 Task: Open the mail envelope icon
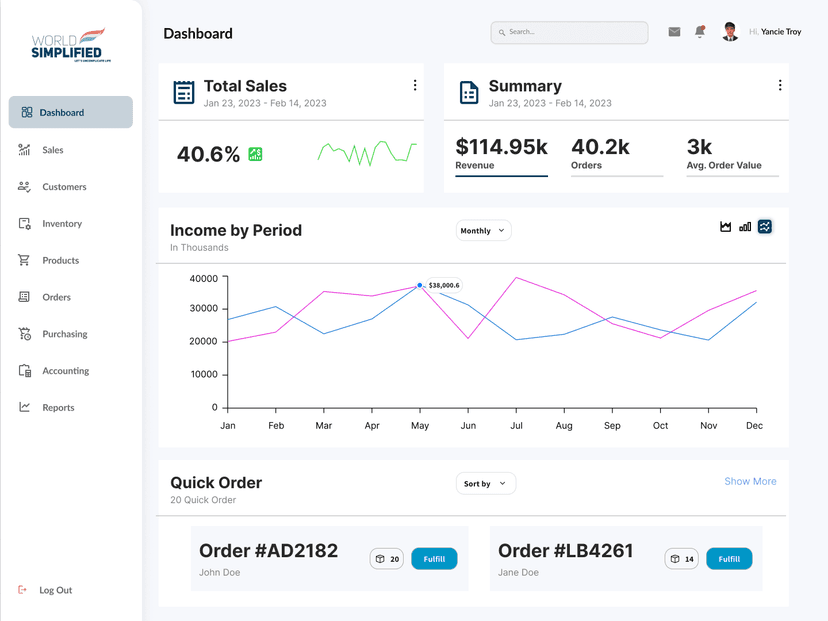click(x=674, y=32)
